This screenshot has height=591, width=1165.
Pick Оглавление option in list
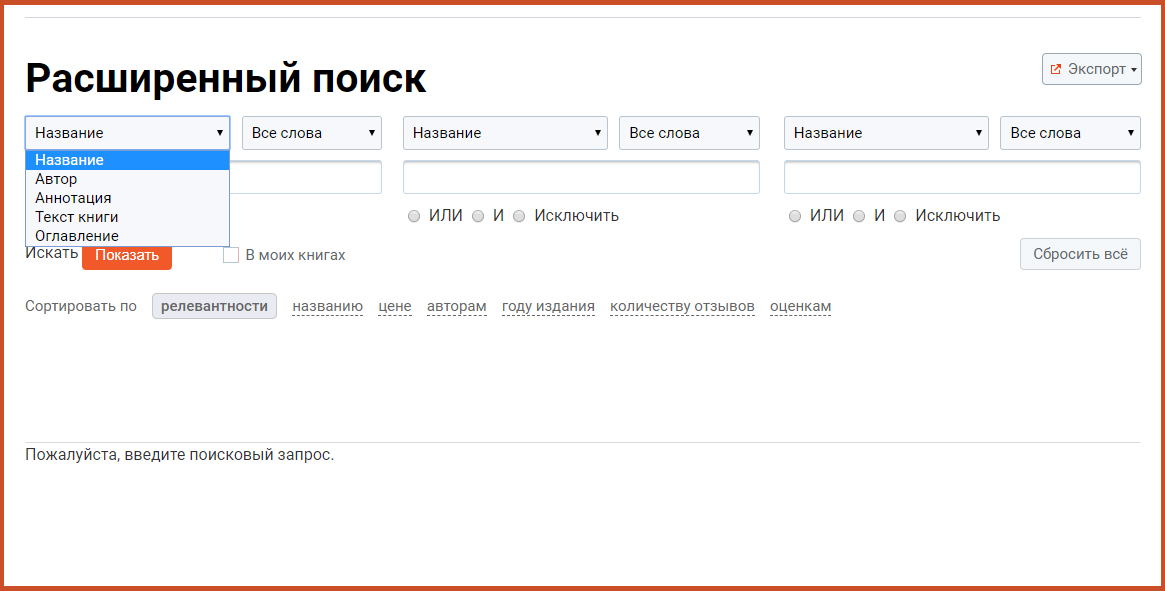click(127, 236)
